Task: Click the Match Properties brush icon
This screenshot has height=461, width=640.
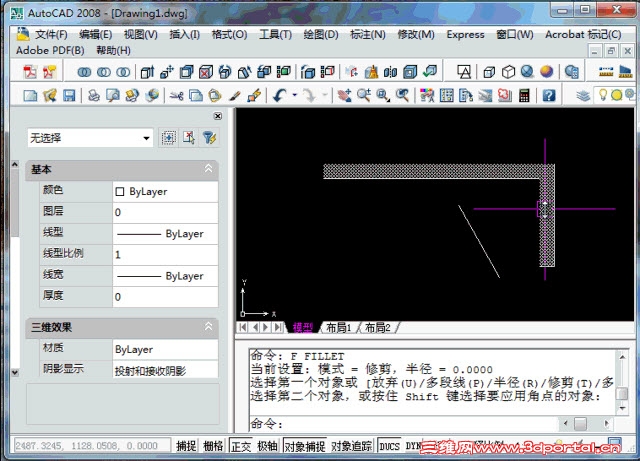Action: click(235, 96)
